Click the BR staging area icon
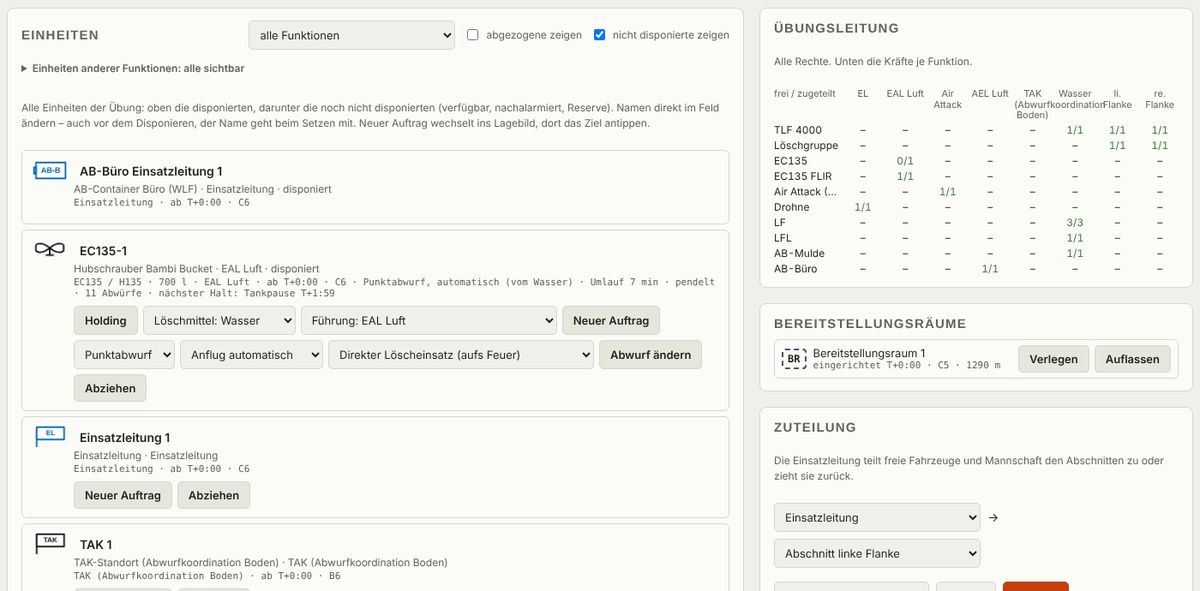This screenshot has width=1200, height=591. (793, 359)
